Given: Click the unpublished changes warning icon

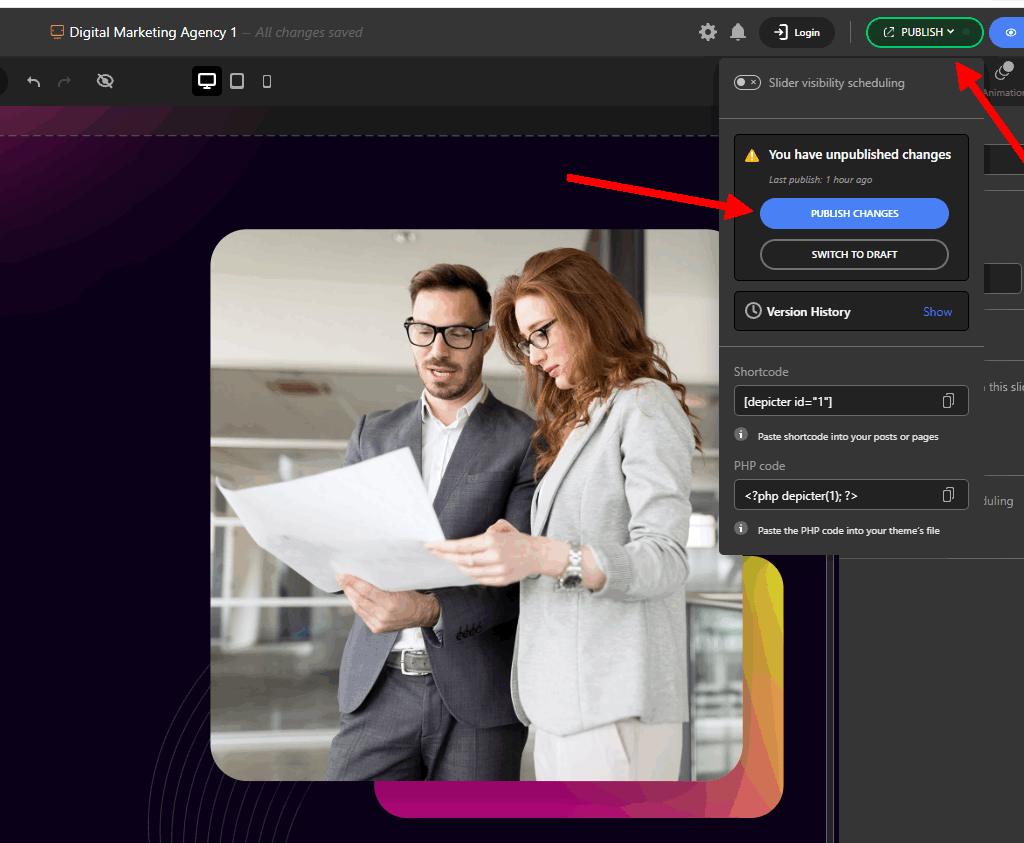Looking at the screenshot, I should [752, 155].
